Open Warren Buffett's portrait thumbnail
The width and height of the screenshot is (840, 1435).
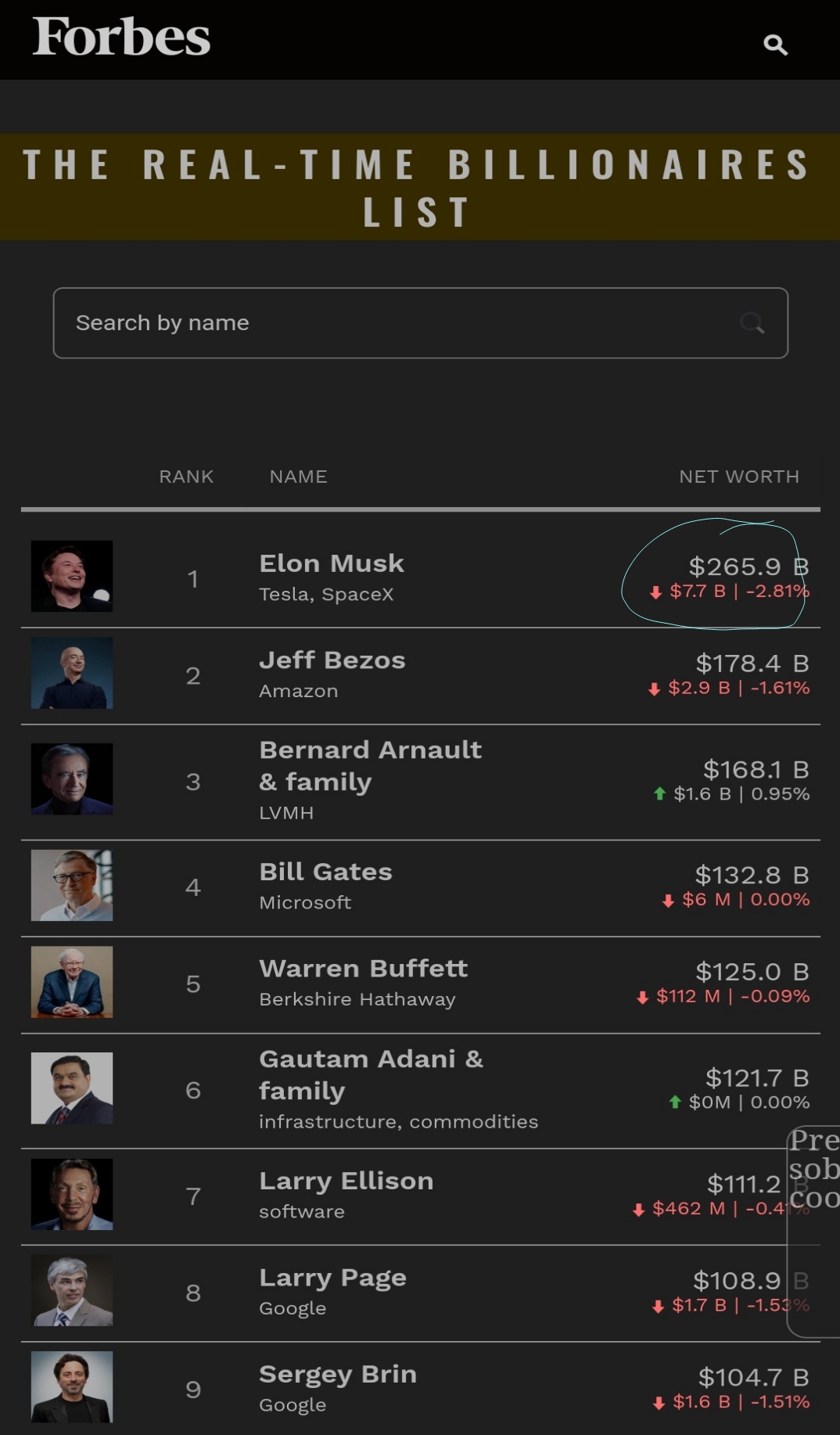[72, 982]
